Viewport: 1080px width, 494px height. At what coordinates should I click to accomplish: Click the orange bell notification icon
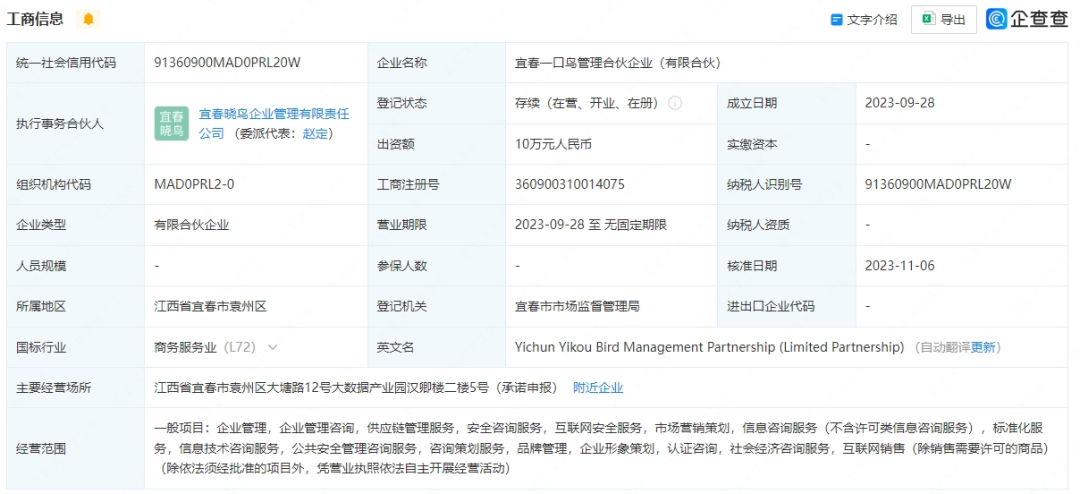tap(89, 19)
